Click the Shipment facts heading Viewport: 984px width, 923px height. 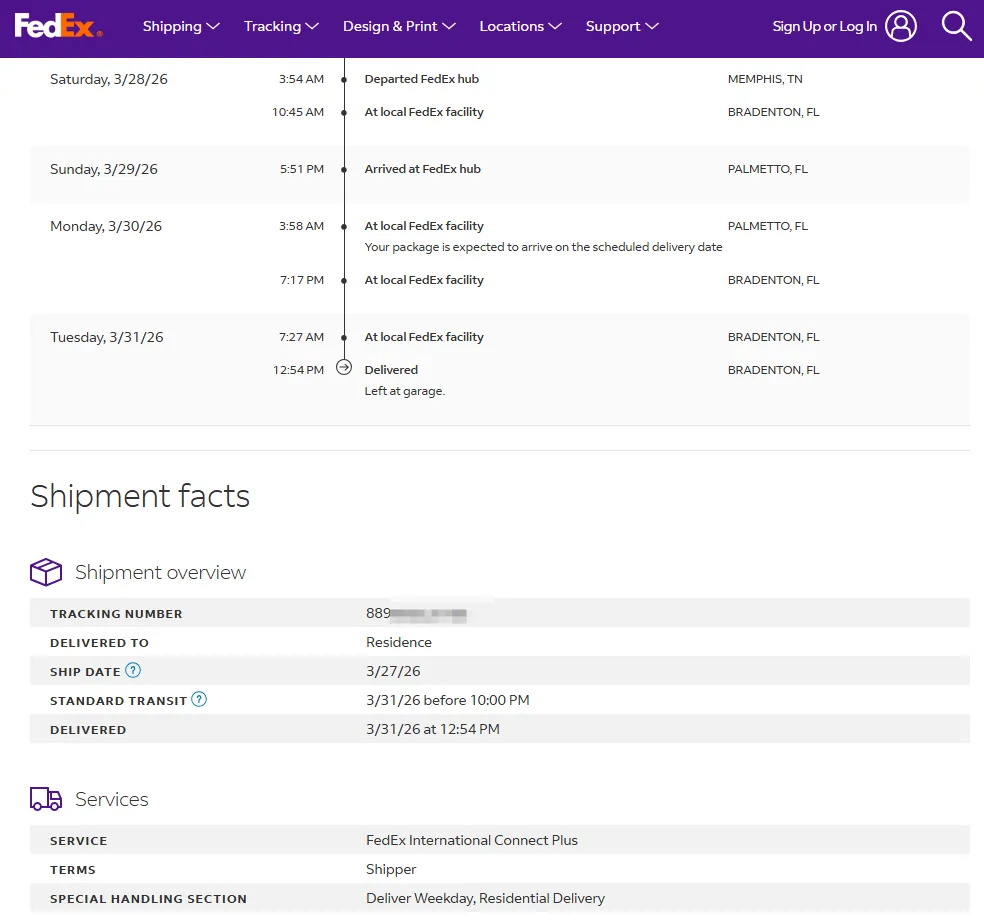[x=140, y=496]
